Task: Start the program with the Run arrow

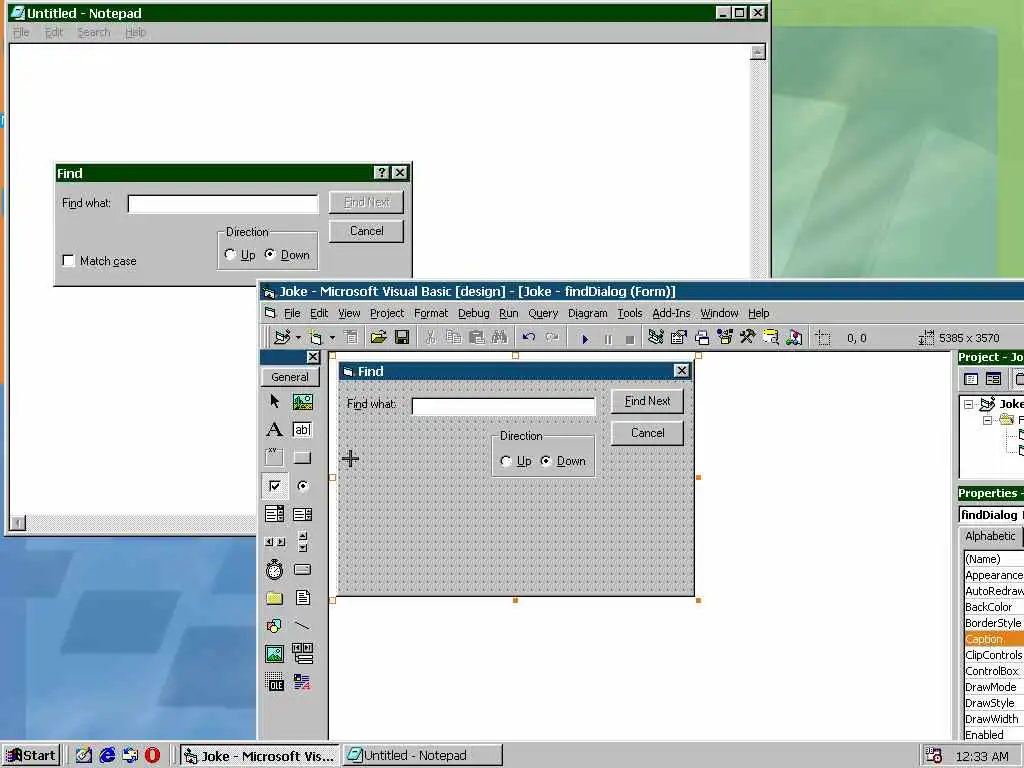Action: [x=585, y=338]
